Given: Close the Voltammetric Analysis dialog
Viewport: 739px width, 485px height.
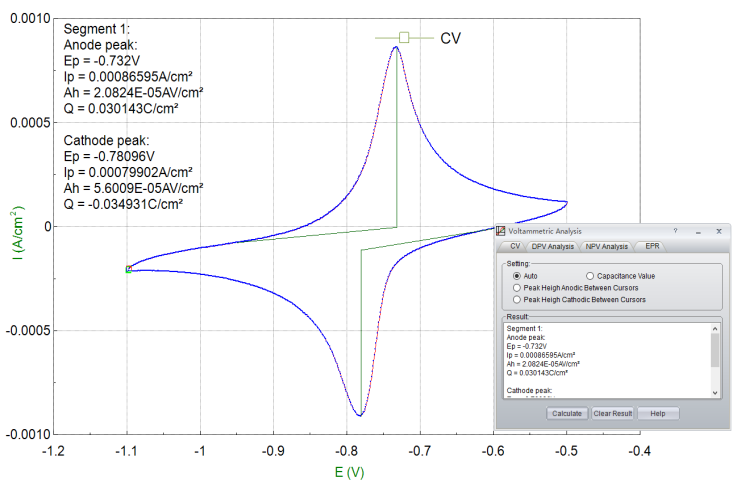Looking at the screenshot, I should click(717, 231).
